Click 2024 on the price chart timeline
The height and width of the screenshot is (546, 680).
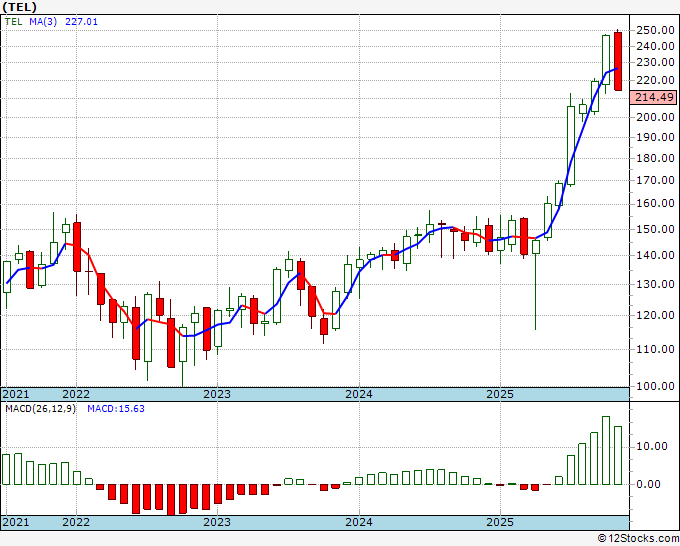click(359, 394)
